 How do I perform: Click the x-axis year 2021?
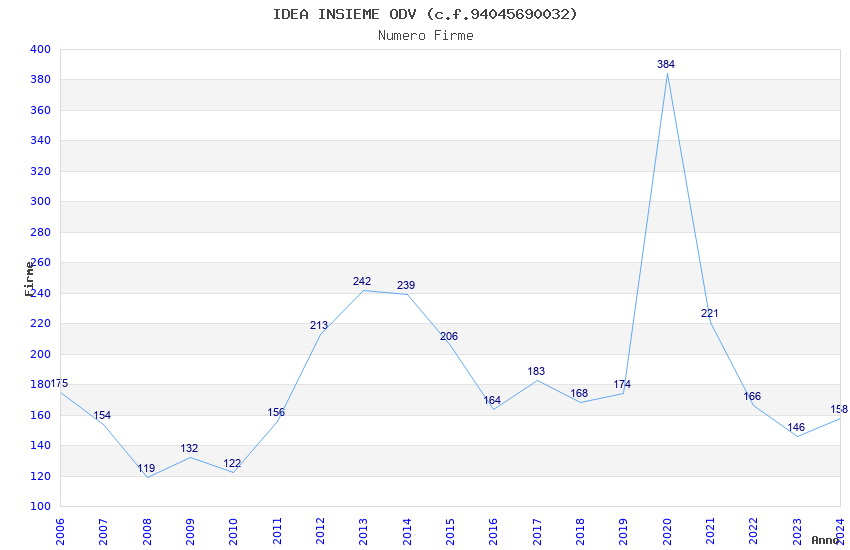click(x=710, y=531)
